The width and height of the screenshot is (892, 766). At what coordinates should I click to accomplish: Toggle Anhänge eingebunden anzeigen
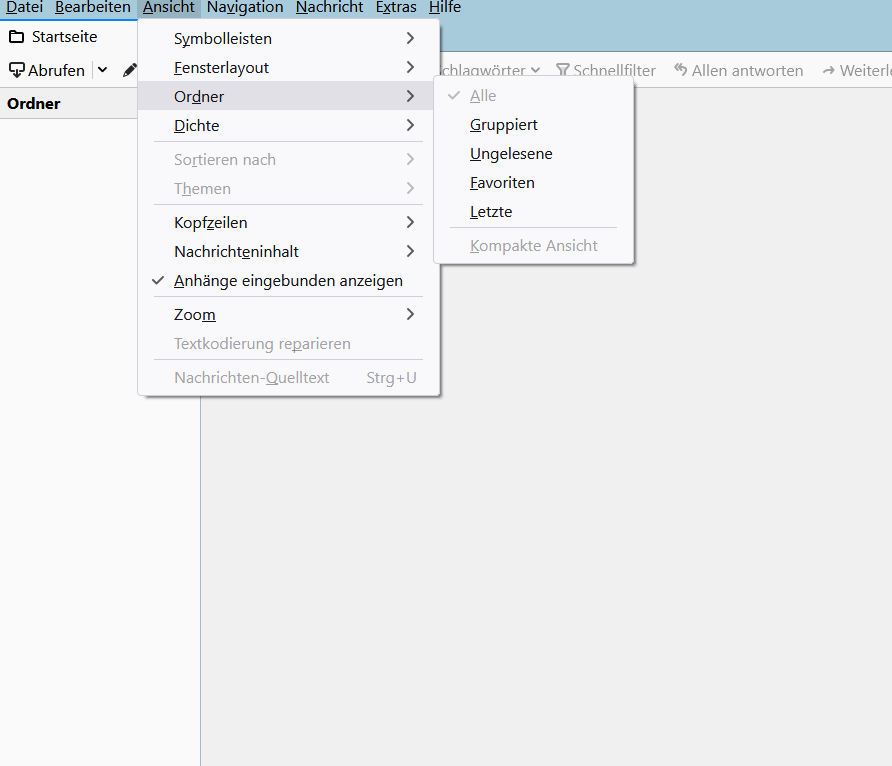288,281
